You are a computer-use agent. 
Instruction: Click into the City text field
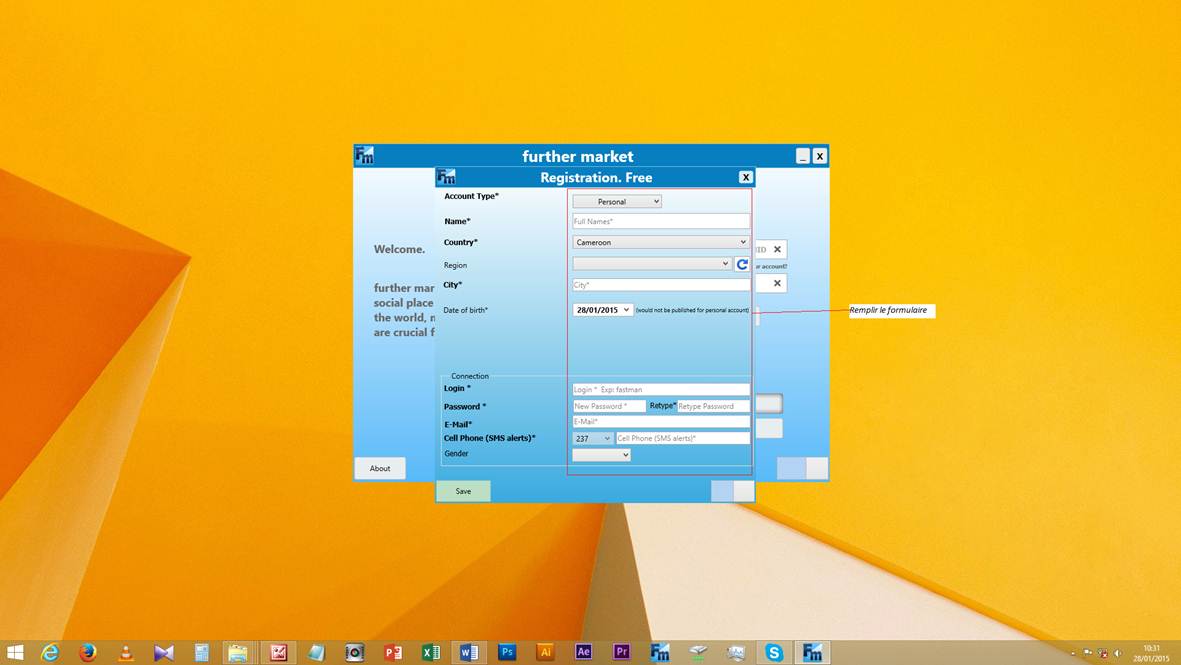tap(661, 285)
